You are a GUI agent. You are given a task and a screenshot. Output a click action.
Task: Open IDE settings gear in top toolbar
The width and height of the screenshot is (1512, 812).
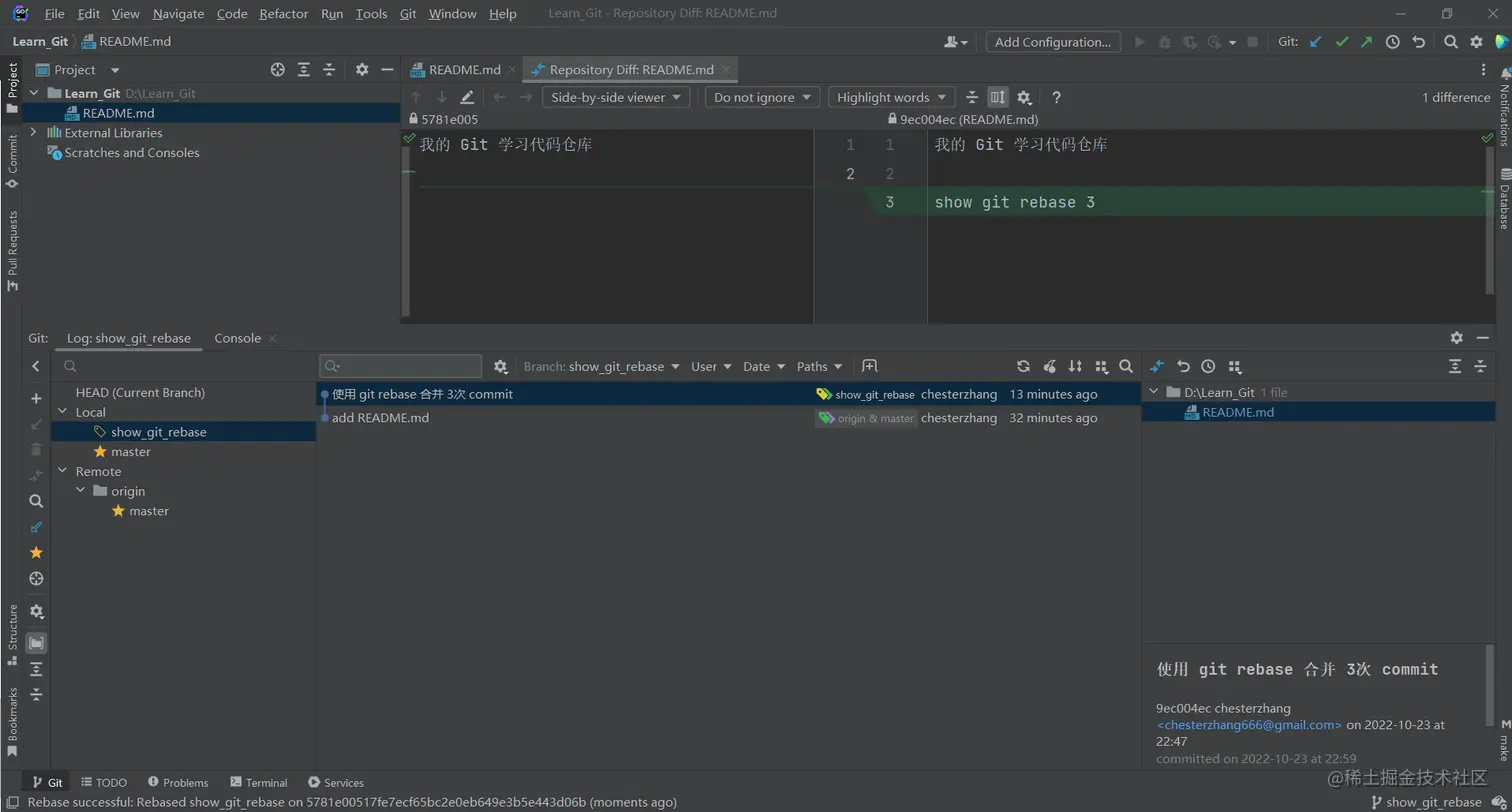[1476, 42]
